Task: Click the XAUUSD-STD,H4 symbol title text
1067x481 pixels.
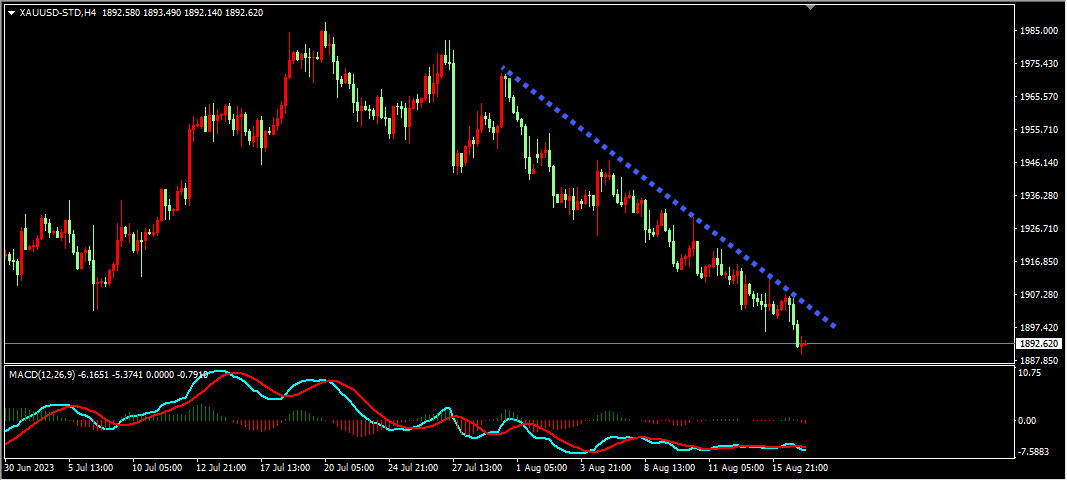Action: point(58,12)
